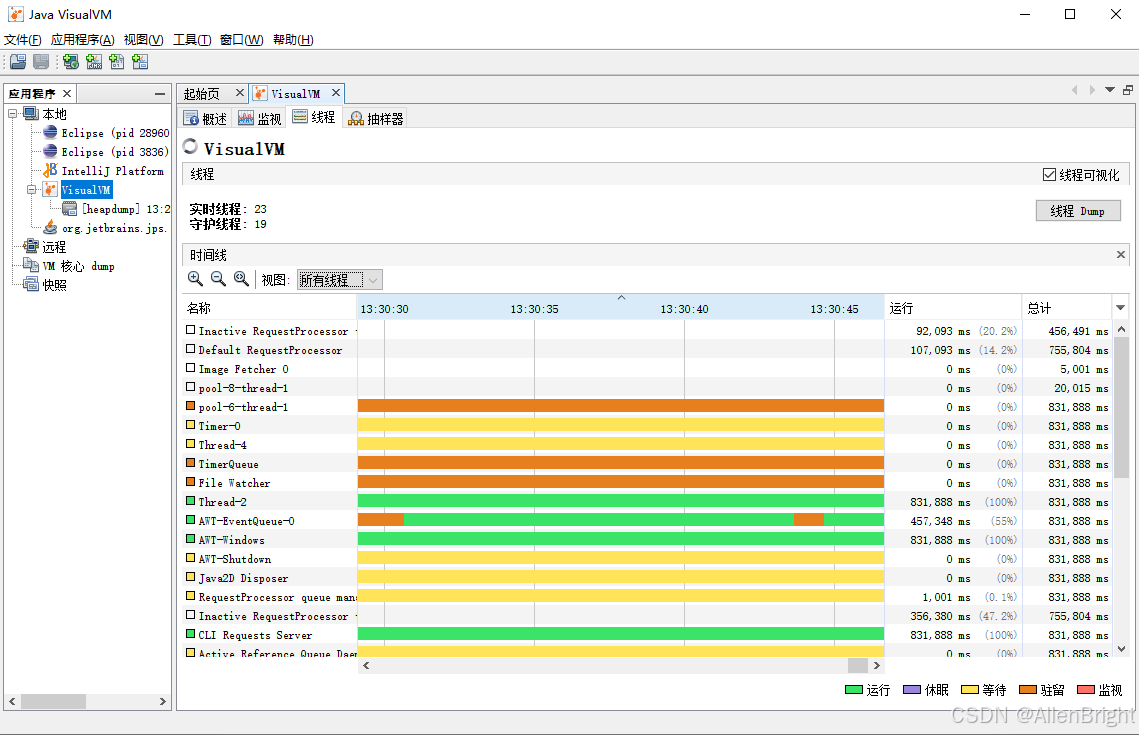Click the heapdump snapshot icon in the tree
The image size is (1139, 735).
(x=70, y=209)
